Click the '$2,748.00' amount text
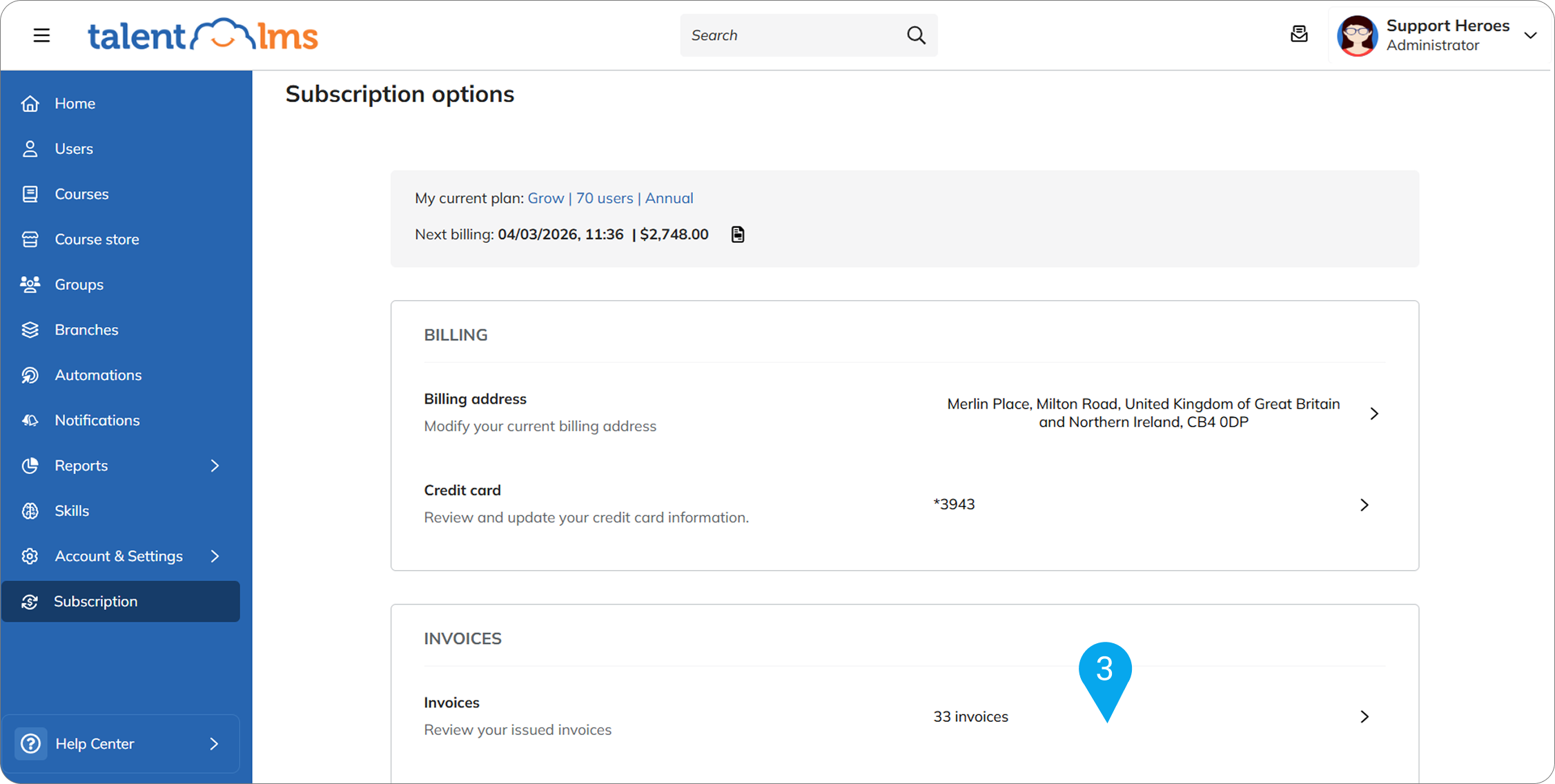This screenshot has height=784, width=1555. (674, 235)
